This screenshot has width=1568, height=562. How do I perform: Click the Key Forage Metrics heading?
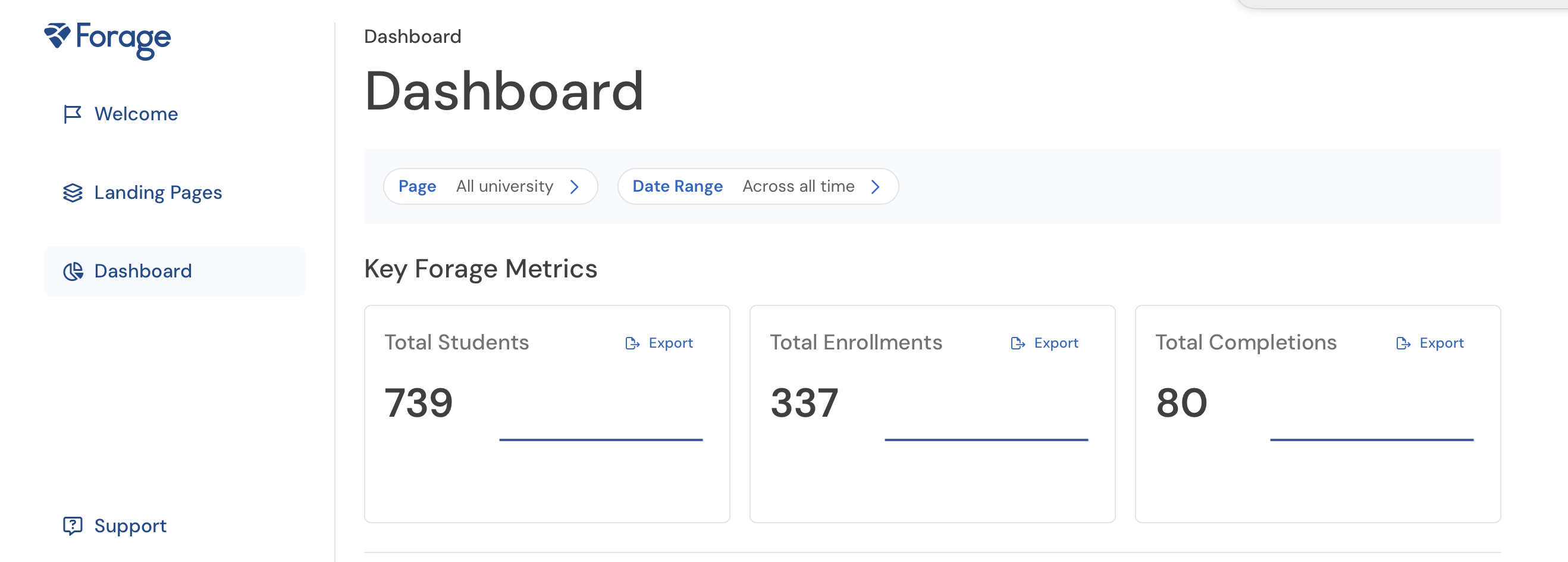tap(481, 268)
